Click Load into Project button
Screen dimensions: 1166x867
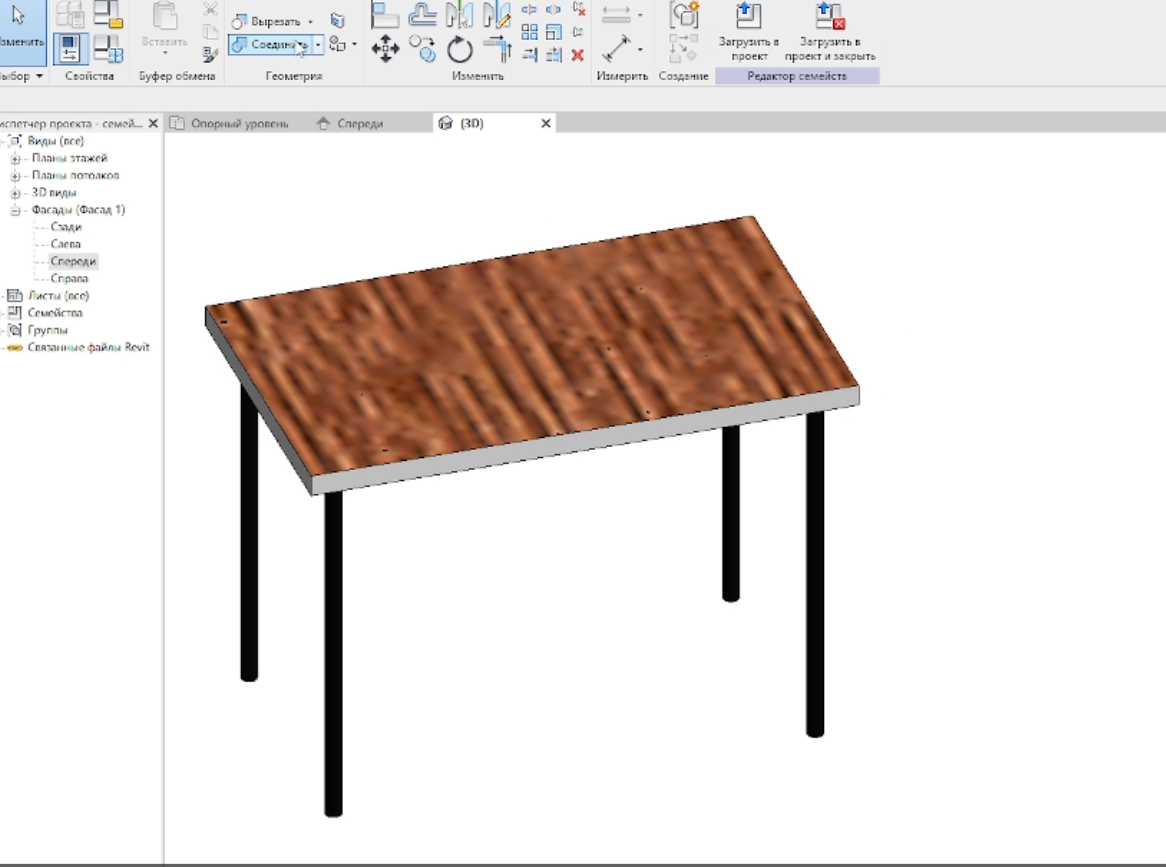(748, 33)
